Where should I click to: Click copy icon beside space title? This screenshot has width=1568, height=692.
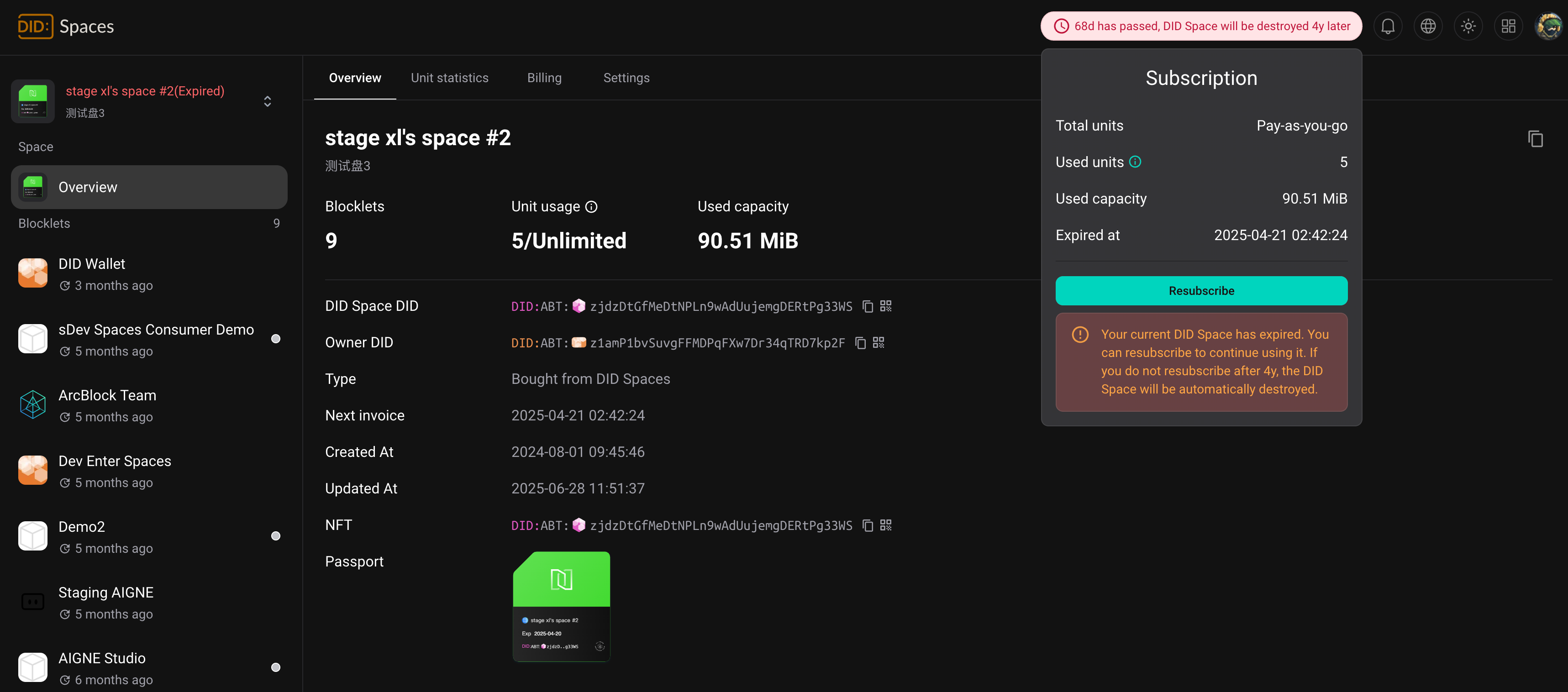[1535, 139]
